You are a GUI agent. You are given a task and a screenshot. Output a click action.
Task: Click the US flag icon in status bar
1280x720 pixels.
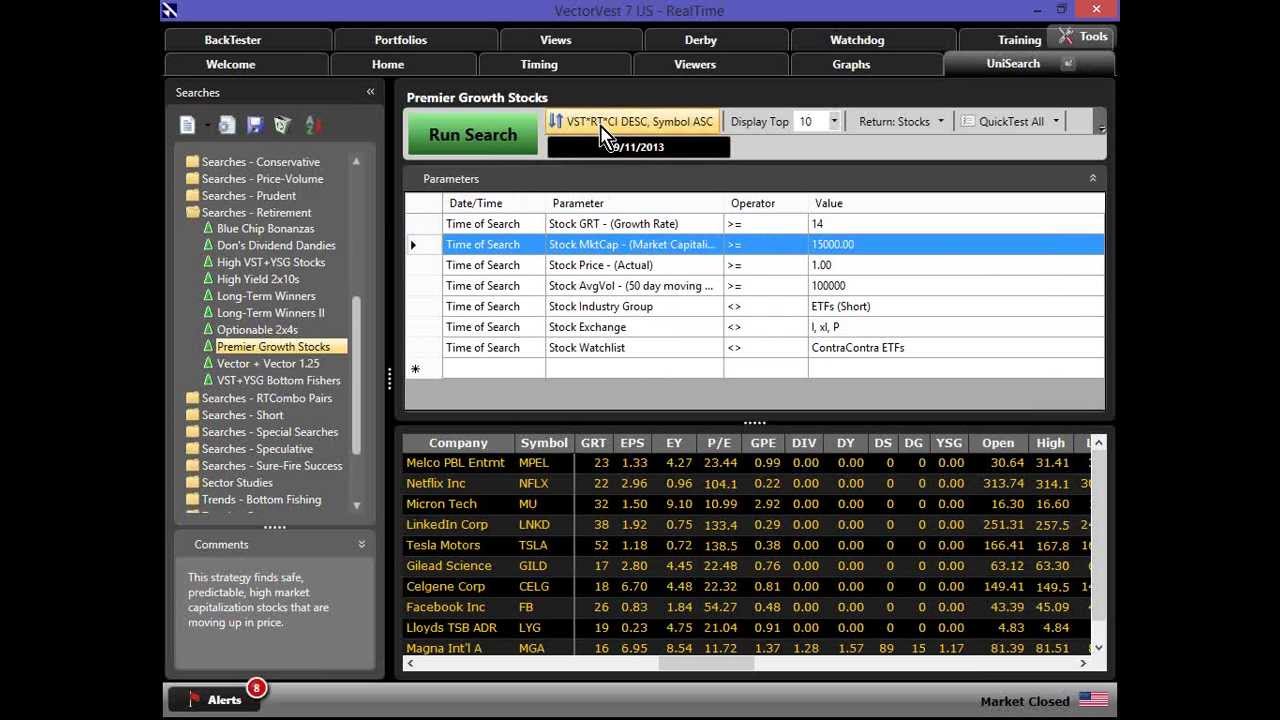(1093, 700)
